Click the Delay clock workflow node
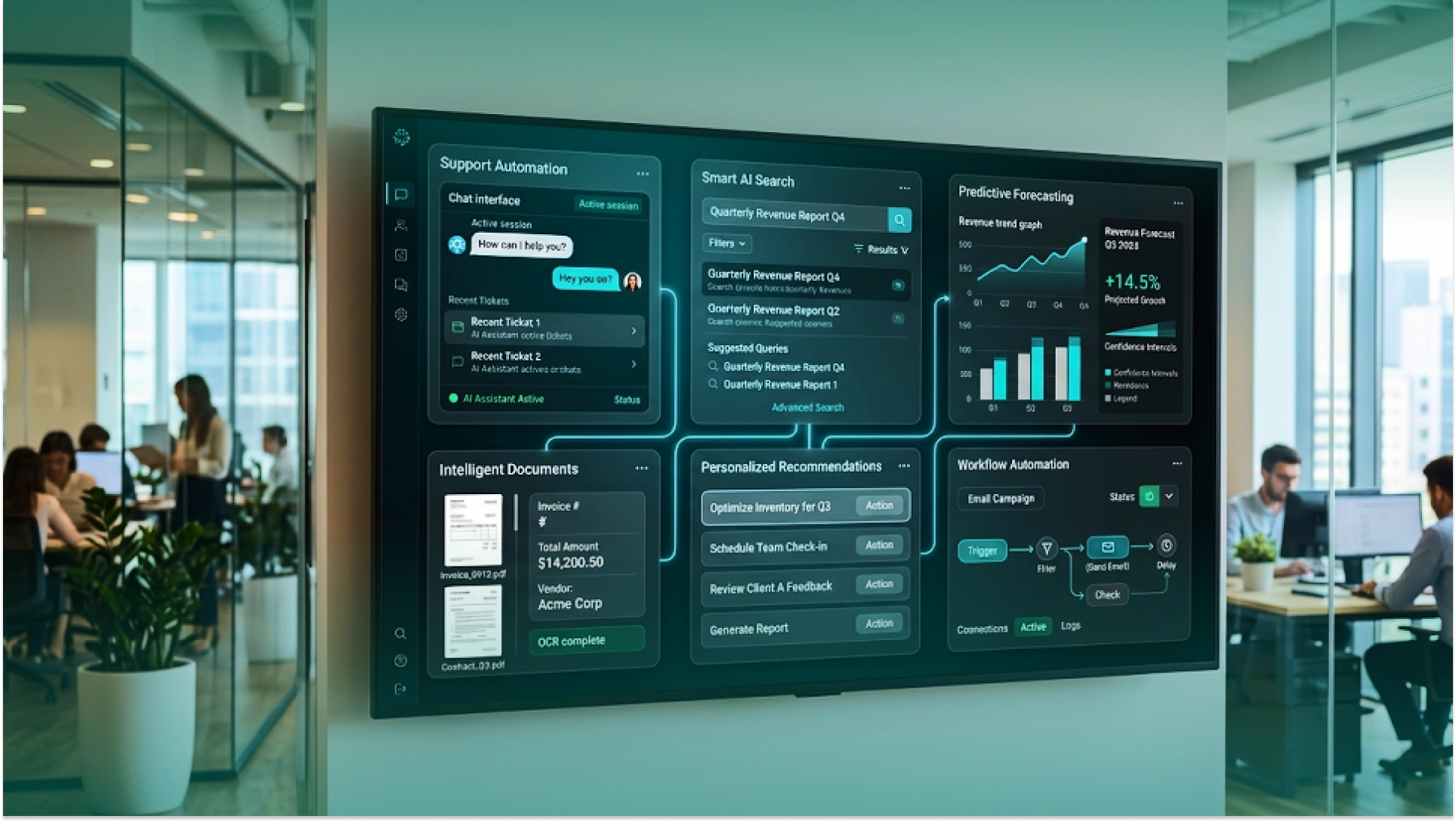The height and width of the screenshot is (822, 1456). point(1166,545)
